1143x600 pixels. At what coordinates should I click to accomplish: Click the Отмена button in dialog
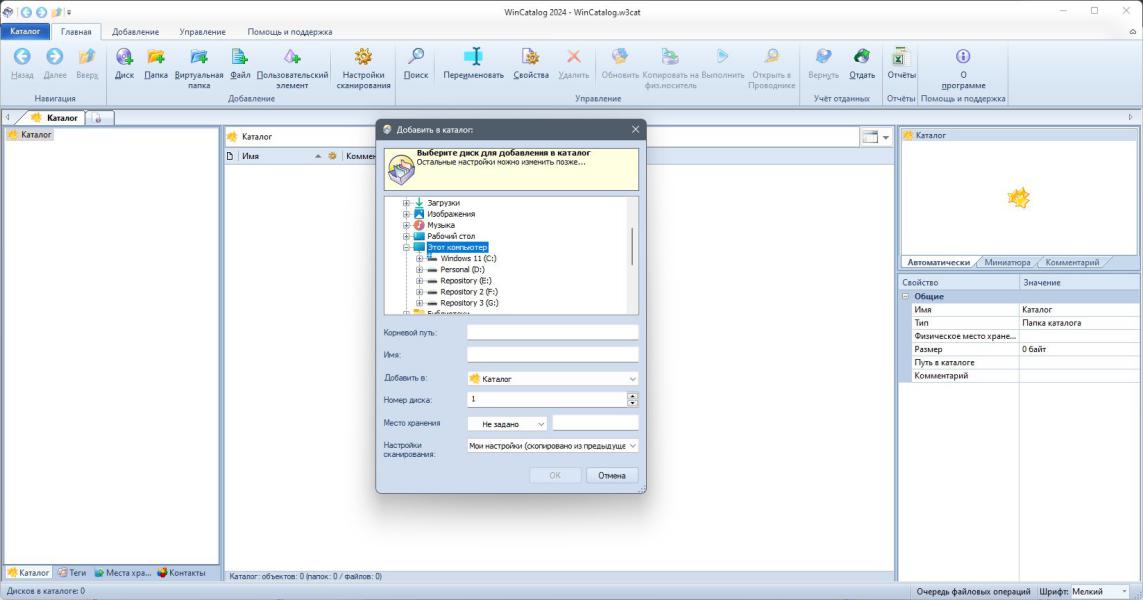[x=612, y=475]
